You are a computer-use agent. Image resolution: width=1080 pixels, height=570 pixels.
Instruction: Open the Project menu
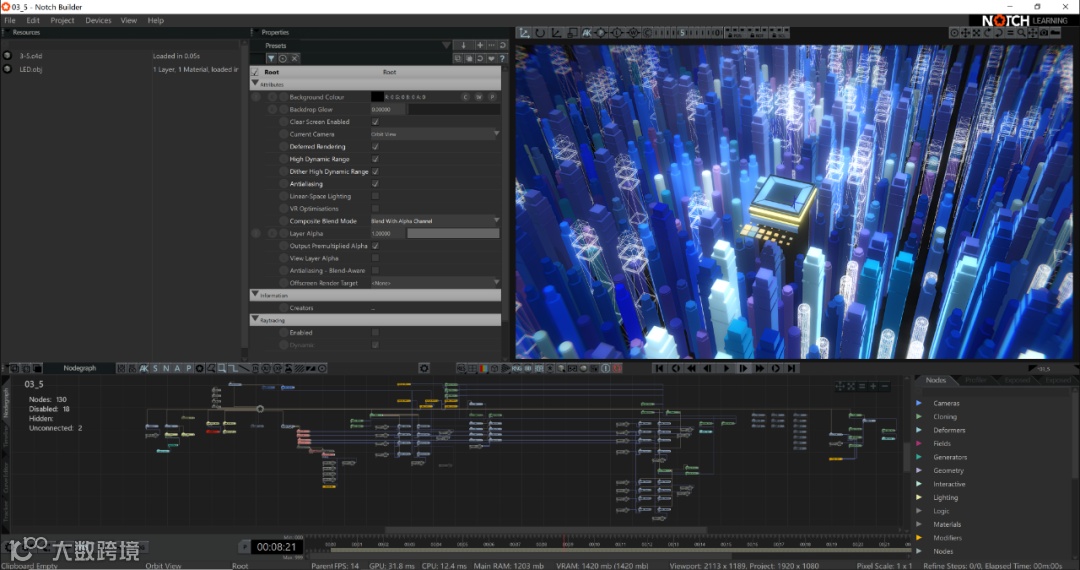point(62,21)
